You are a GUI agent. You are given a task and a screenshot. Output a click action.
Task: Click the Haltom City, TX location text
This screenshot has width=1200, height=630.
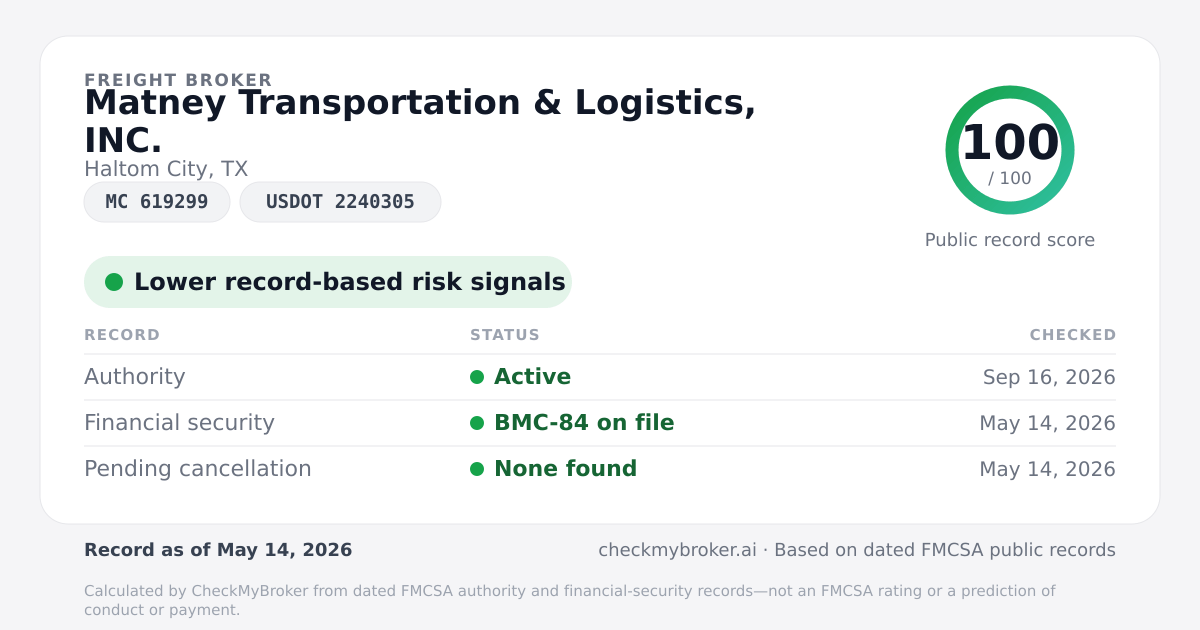pos(166,169)
